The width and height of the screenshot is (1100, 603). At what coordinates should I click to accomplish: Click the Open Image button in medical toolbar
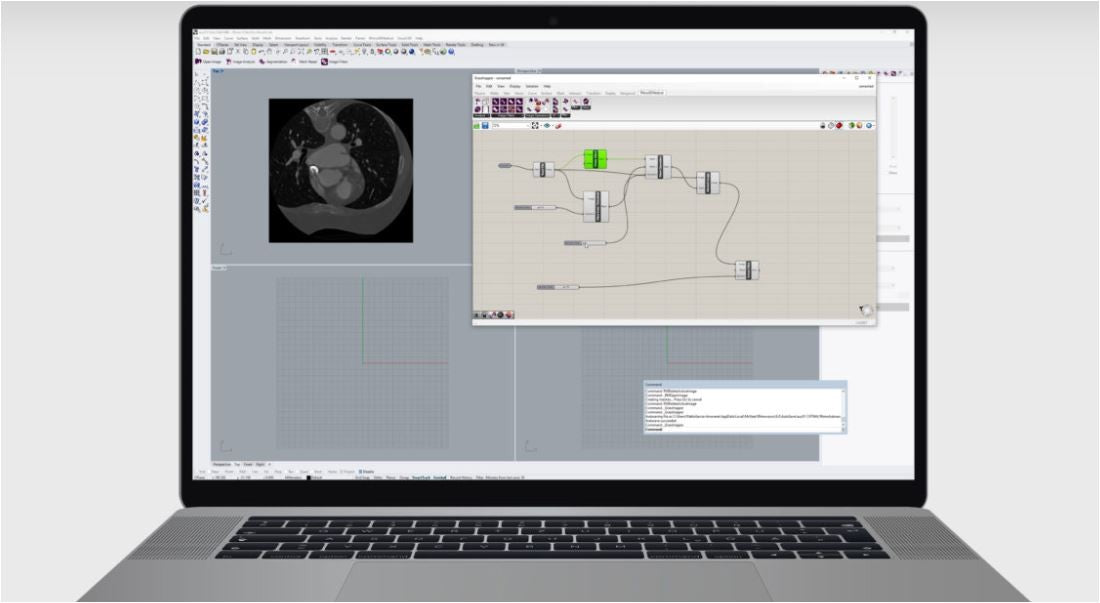(x=208, y=62)
